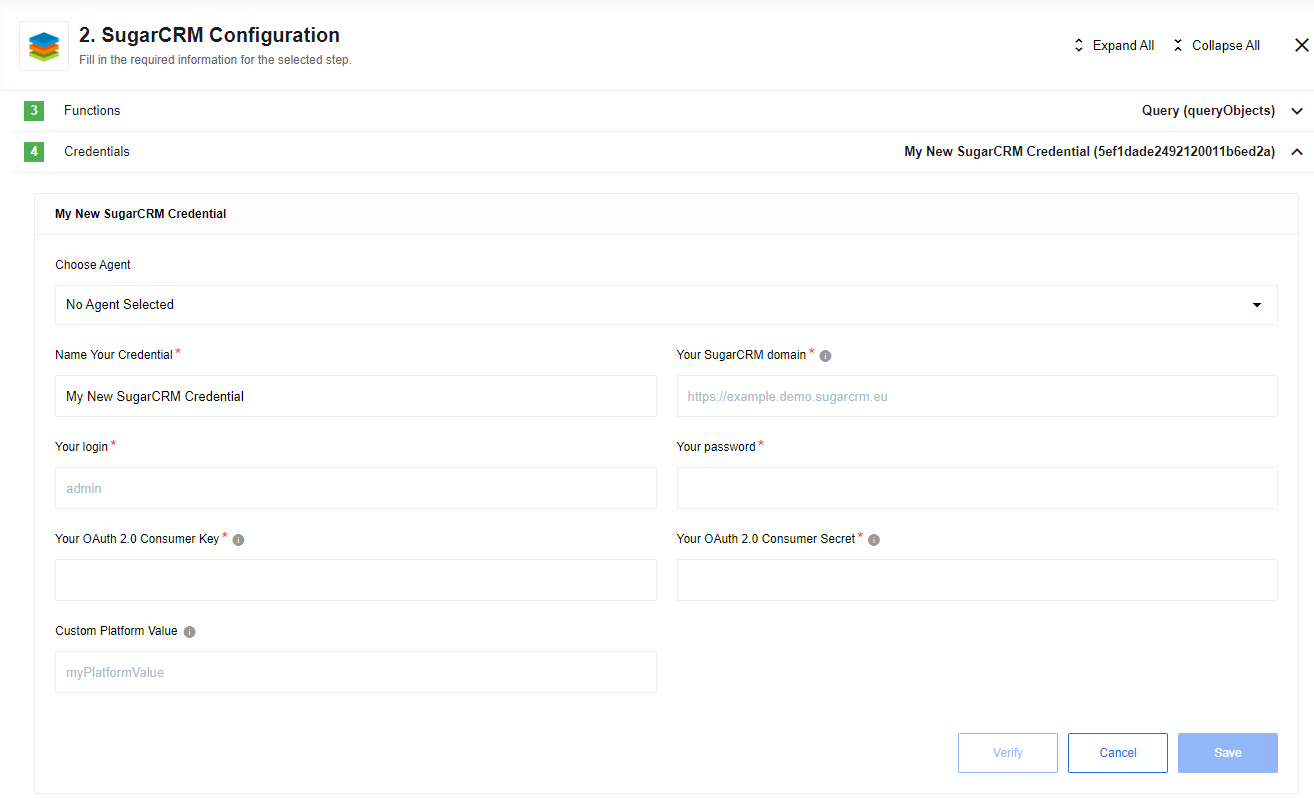Click the Verify button
The height and width of the screenshot is (798, 1314).
point(1007,752)
